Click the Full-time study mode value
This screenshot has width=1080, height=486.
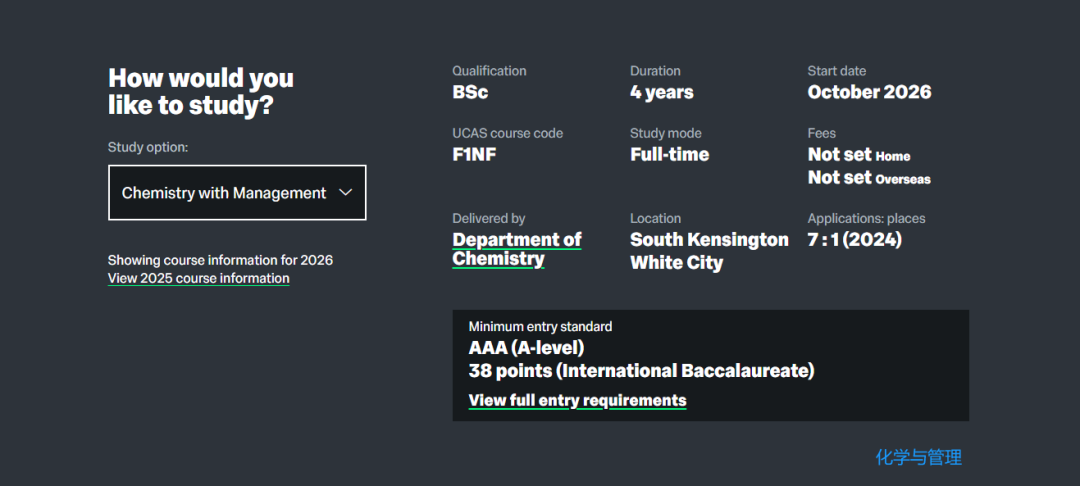point(669,154)
